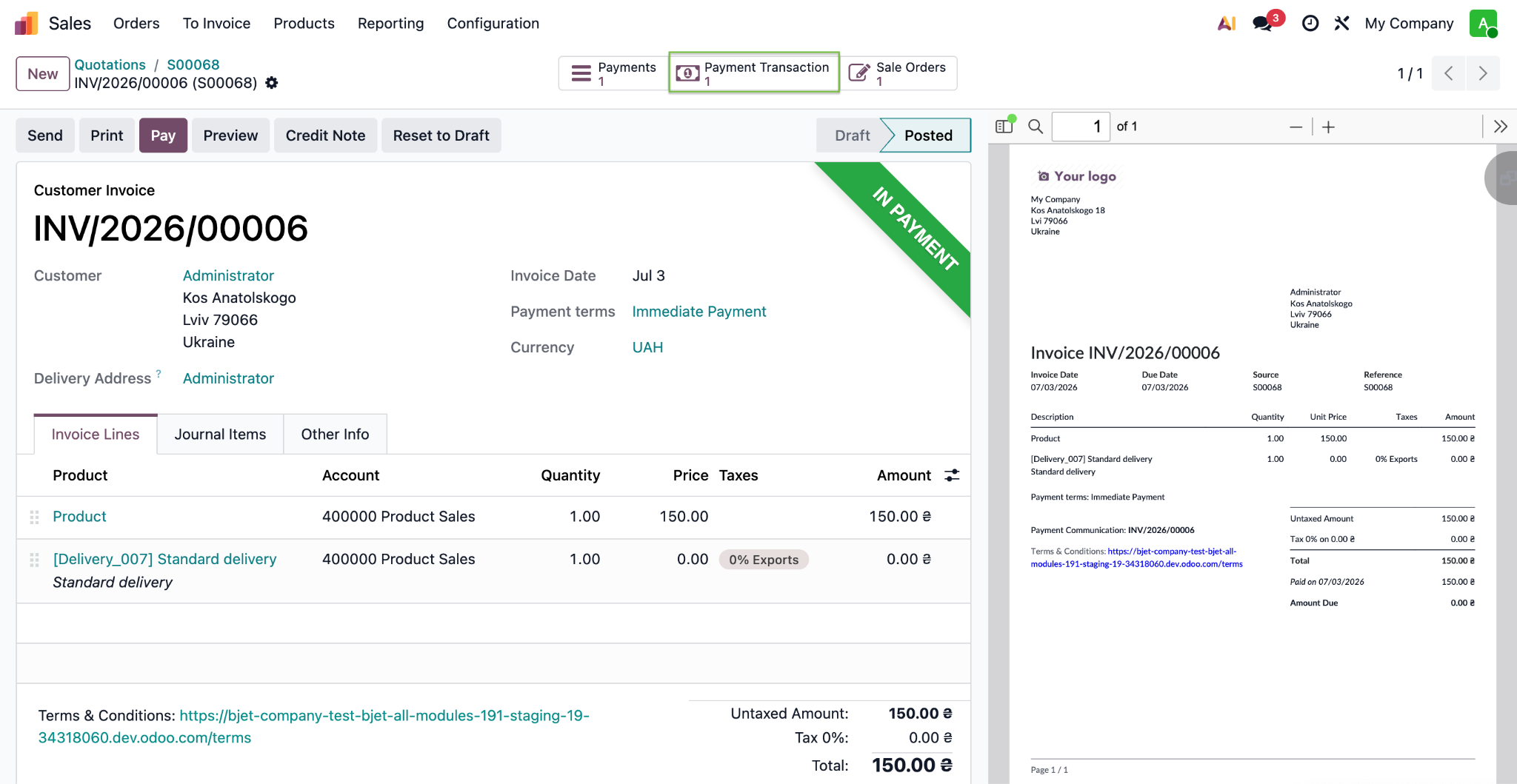Switch to the Invoice Lines tab
The height and width of the screenshot is (784, 1517).
(96, 435)
